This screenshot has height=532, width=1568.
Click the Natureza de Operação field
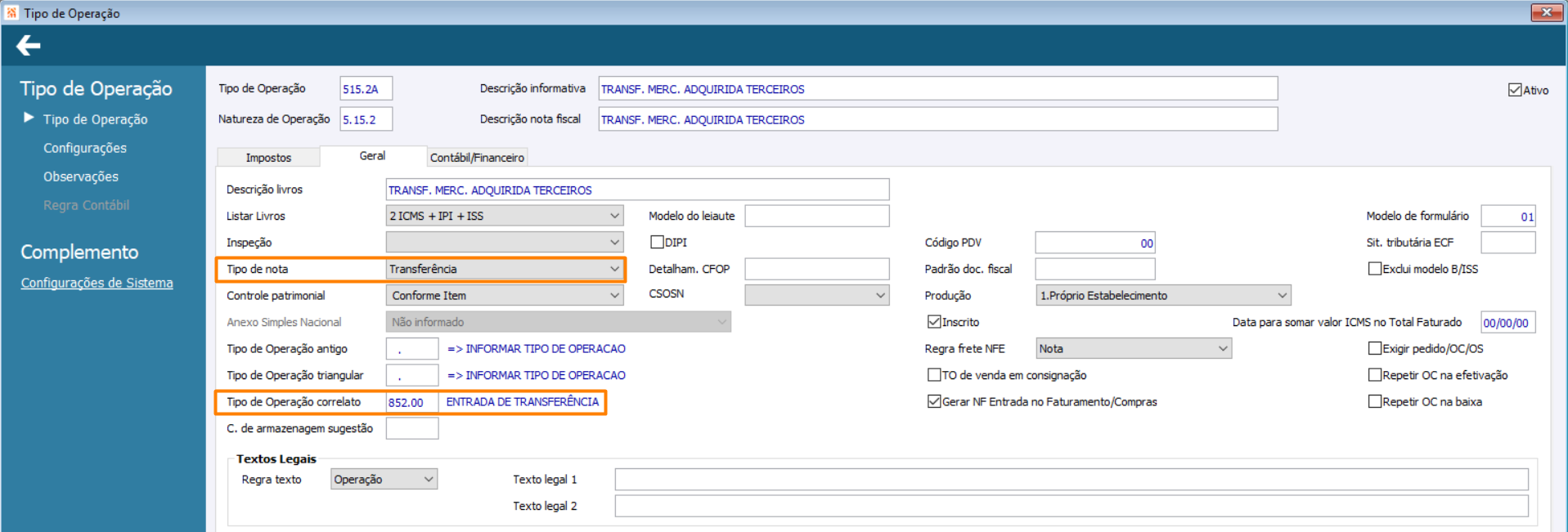tap(366, 119)
